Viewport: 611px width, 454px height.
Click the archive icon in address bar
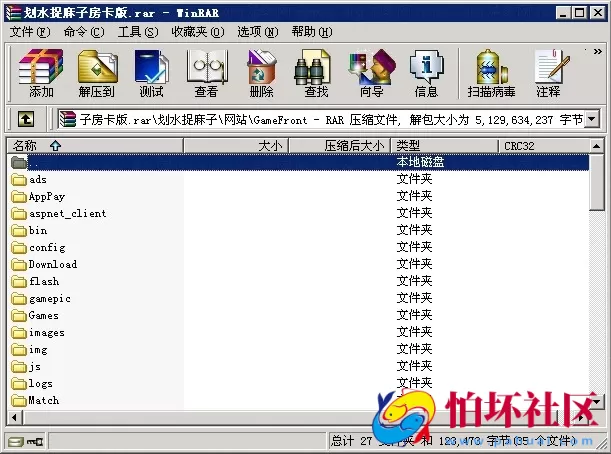tap(67, 119)
